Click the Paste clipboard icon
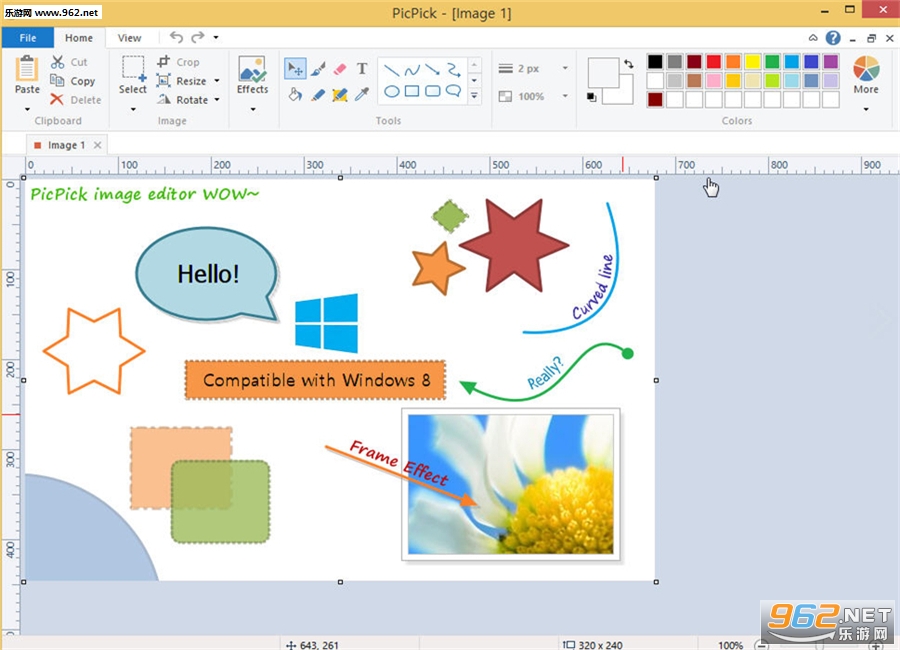The height and width of the screenshot is (650, 900). point(26,68)
